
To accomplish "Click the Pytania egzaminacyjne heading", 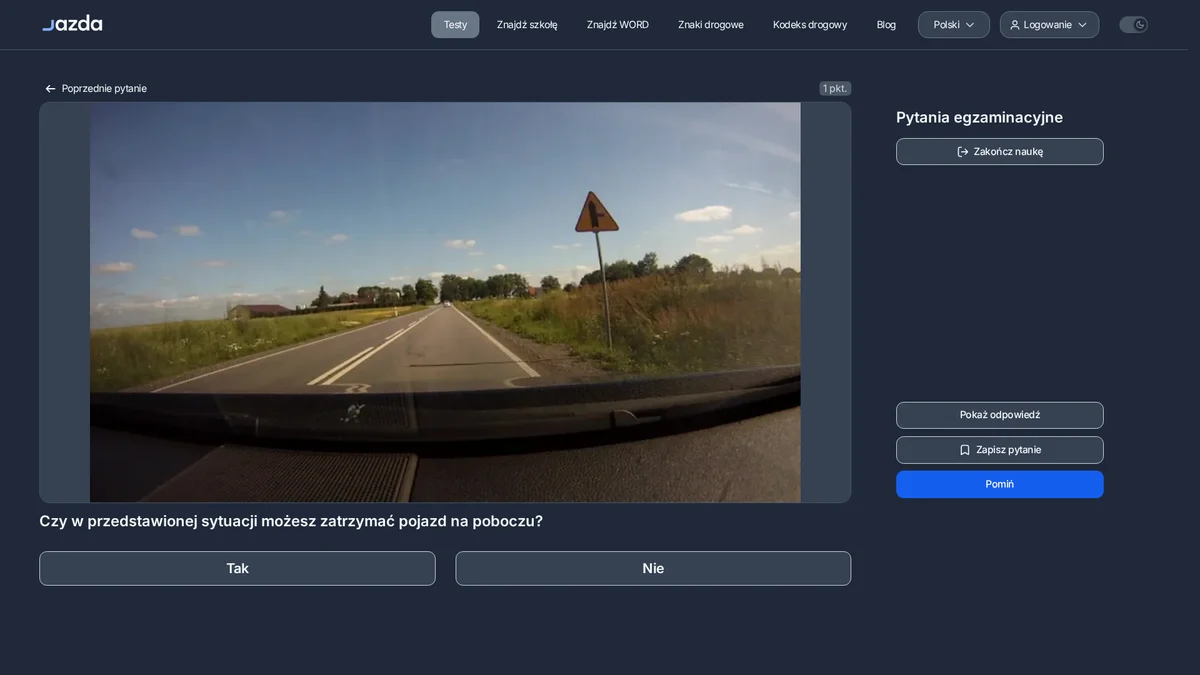I will click(979, 117).
